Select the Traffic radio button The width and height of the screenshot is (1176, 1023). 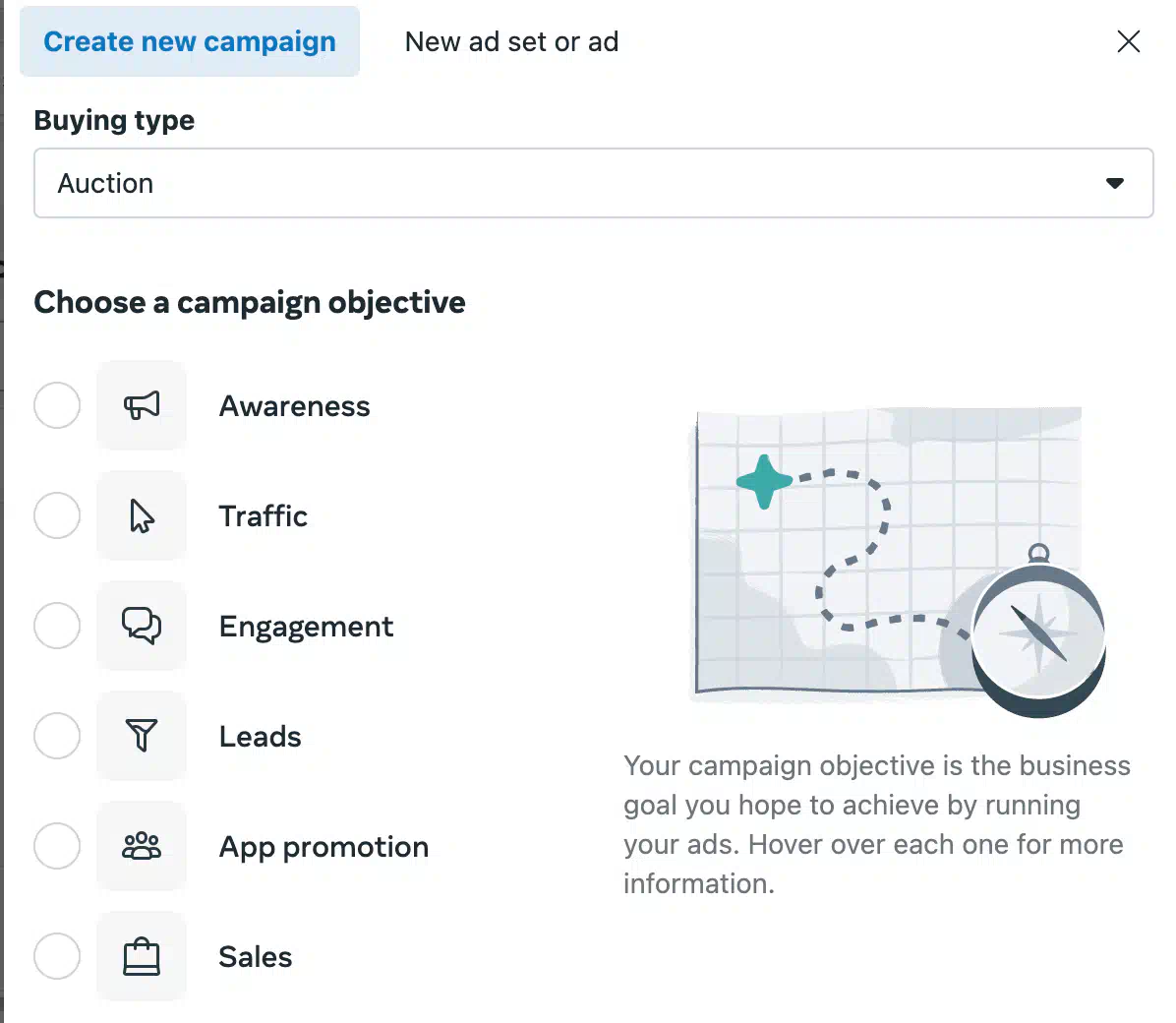tap(57, 515)
